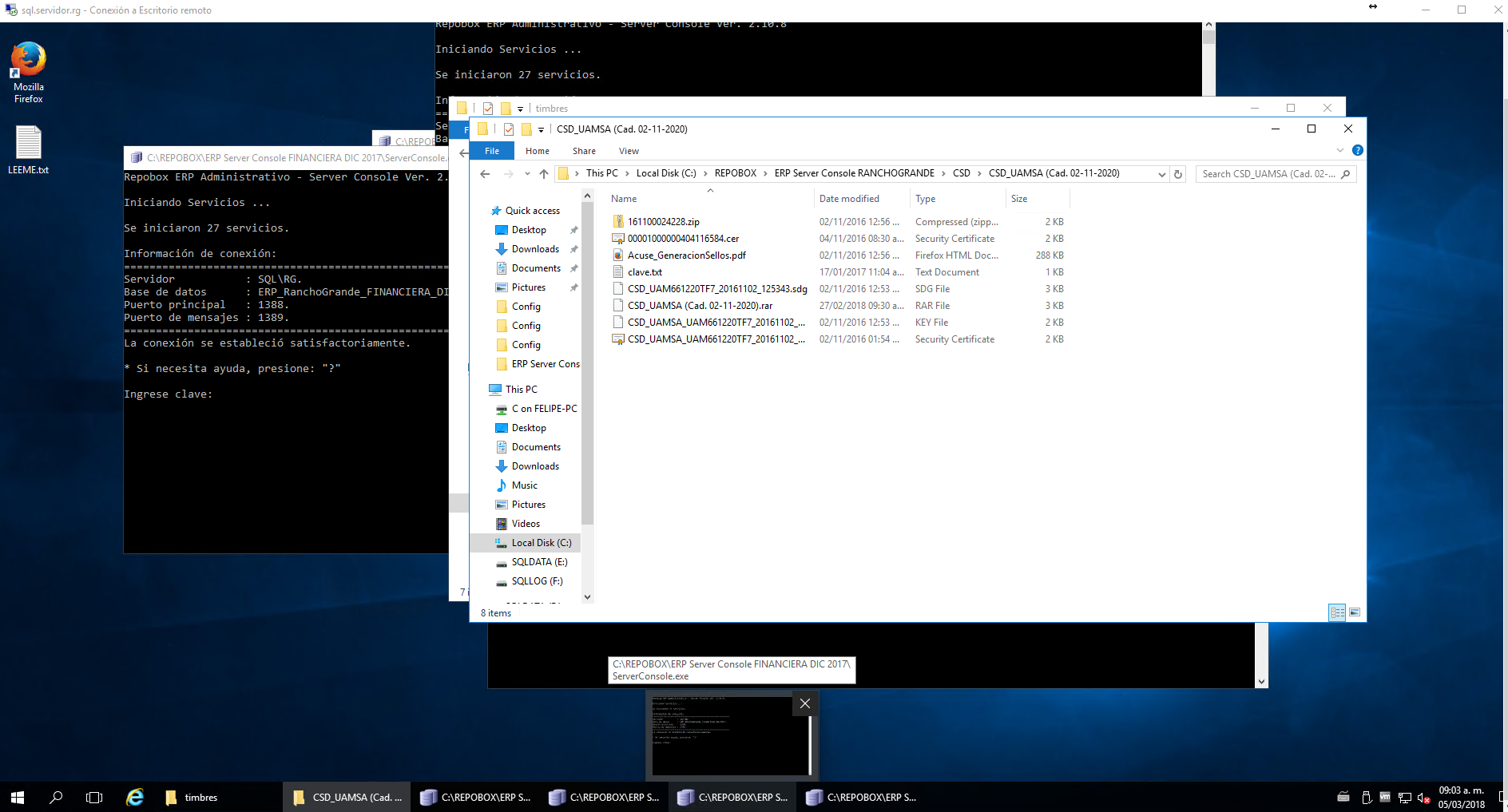Open recent locations dropdown arrow
This screenshot has height=812, width=1508.
(x=527, y=173)
